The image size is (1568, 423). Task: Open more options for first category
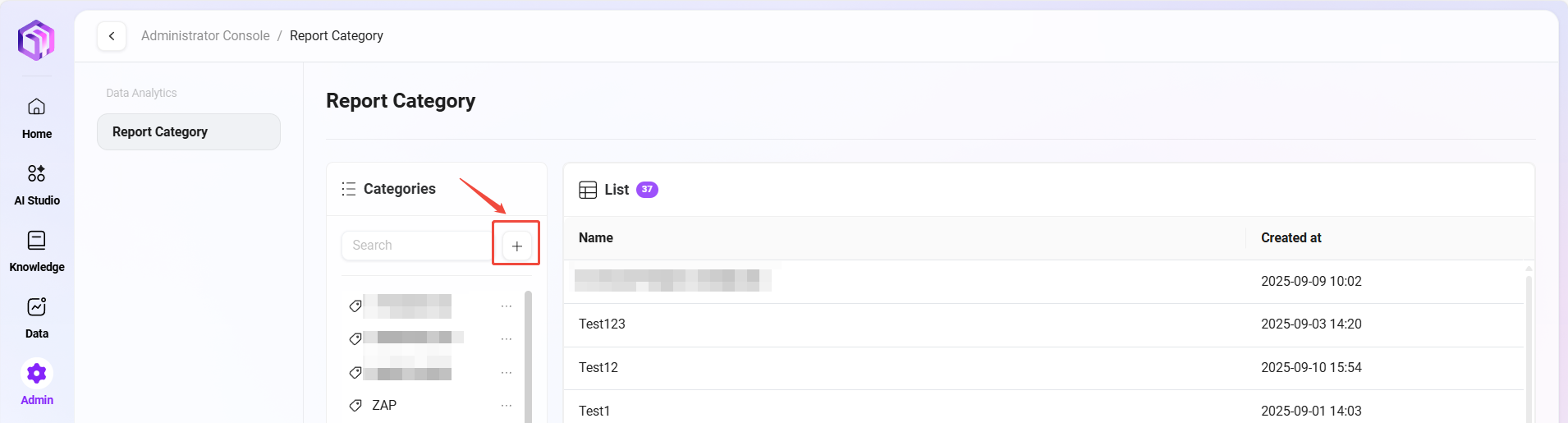[507, 306]
